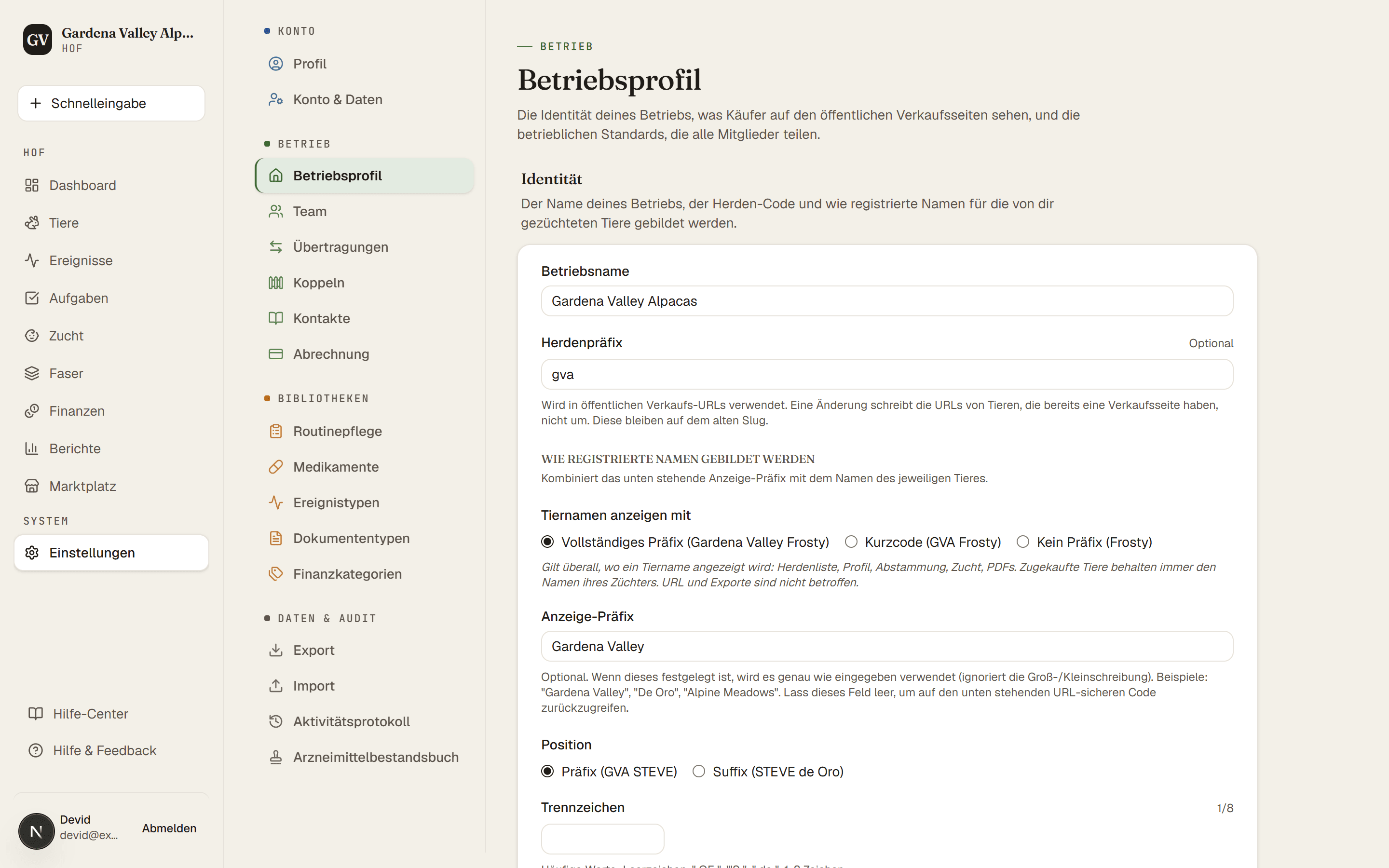Click the Finanzen coins icon

(31, 411)
